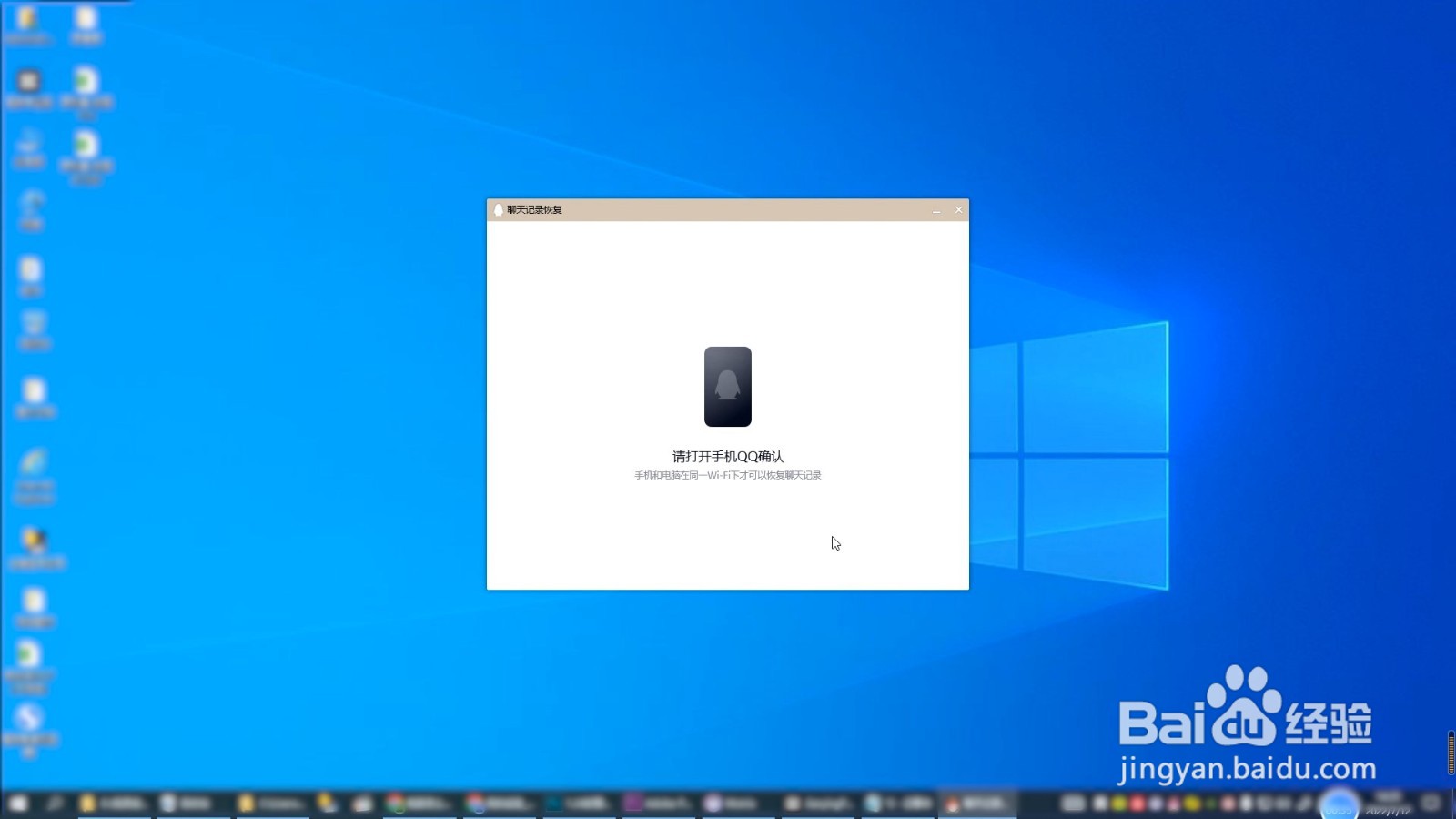Select the text "请打开手机QQ确认"
The image size is (1456, 819).
(x=728, y=457)
